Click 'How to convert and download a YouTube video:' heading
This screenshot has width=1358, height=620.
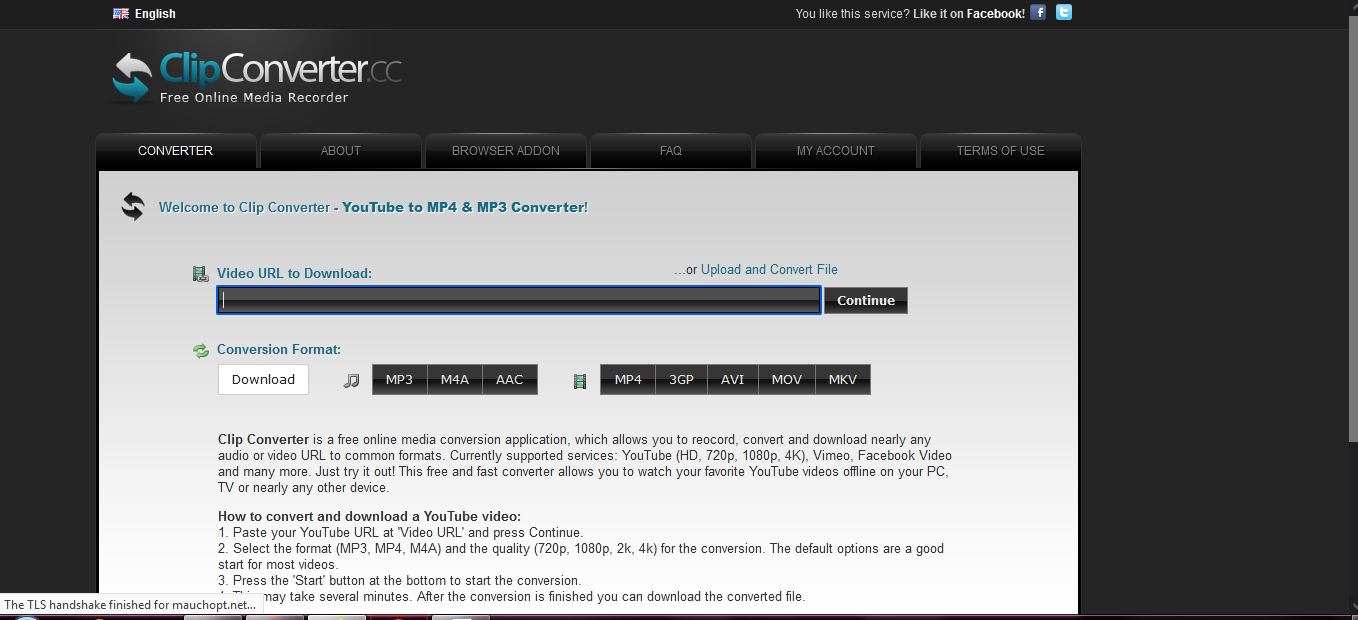(369, 517)
